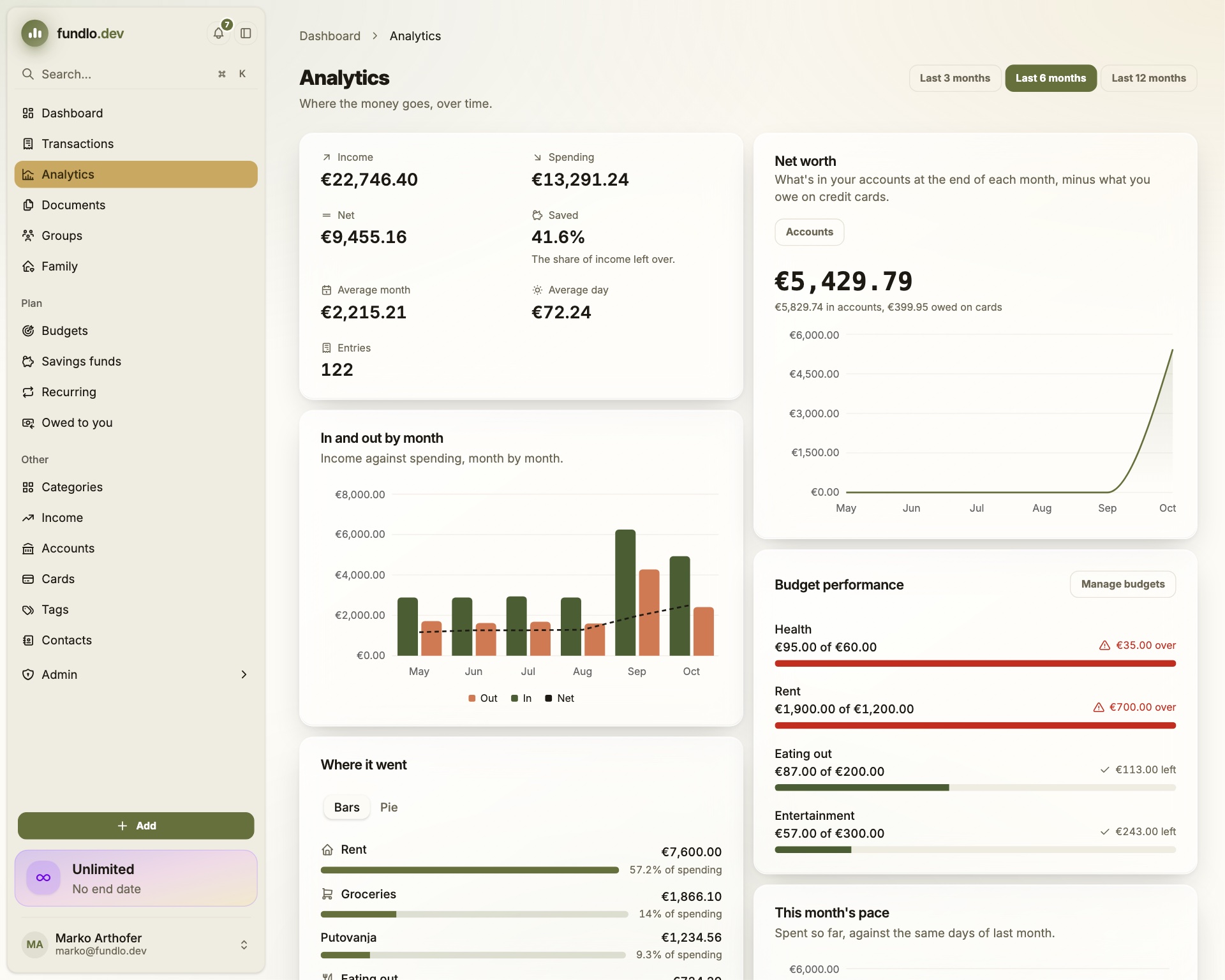The image size is (1225, 980).
Task: Open Accounts page in sidebar
Action: (x=136, y=548)
